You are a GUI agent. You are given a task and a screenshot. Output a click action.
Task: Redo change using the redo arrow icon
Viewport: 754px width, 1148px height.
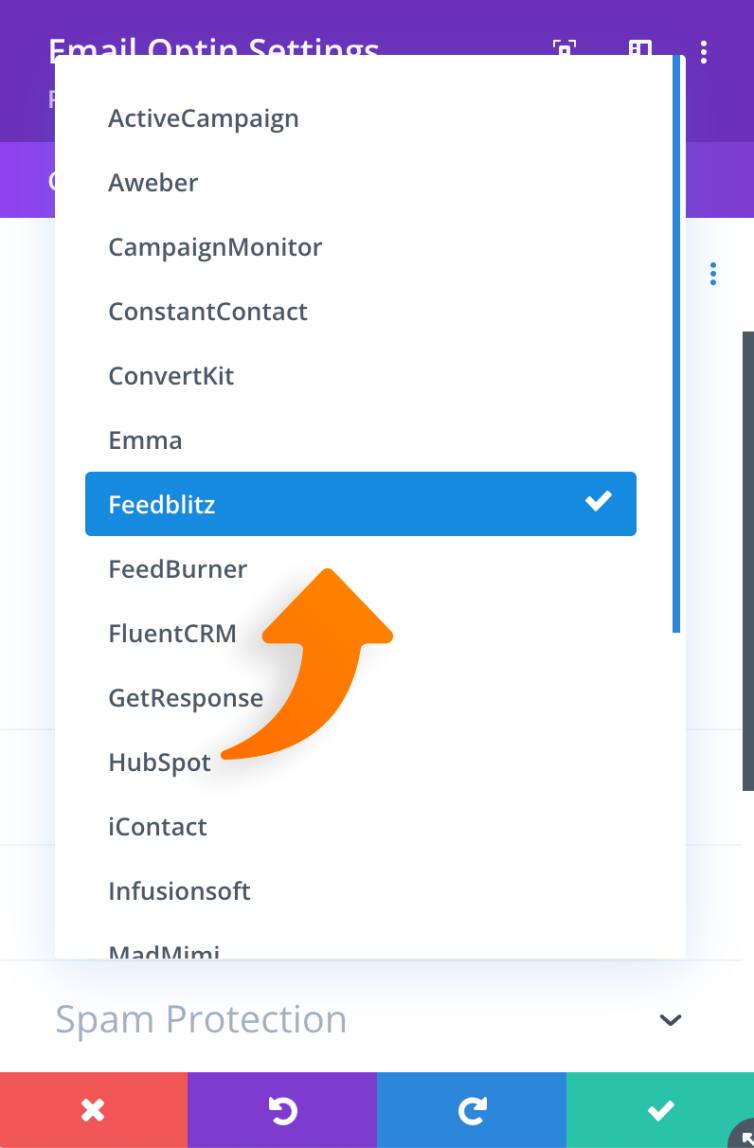click(471, 1109)
